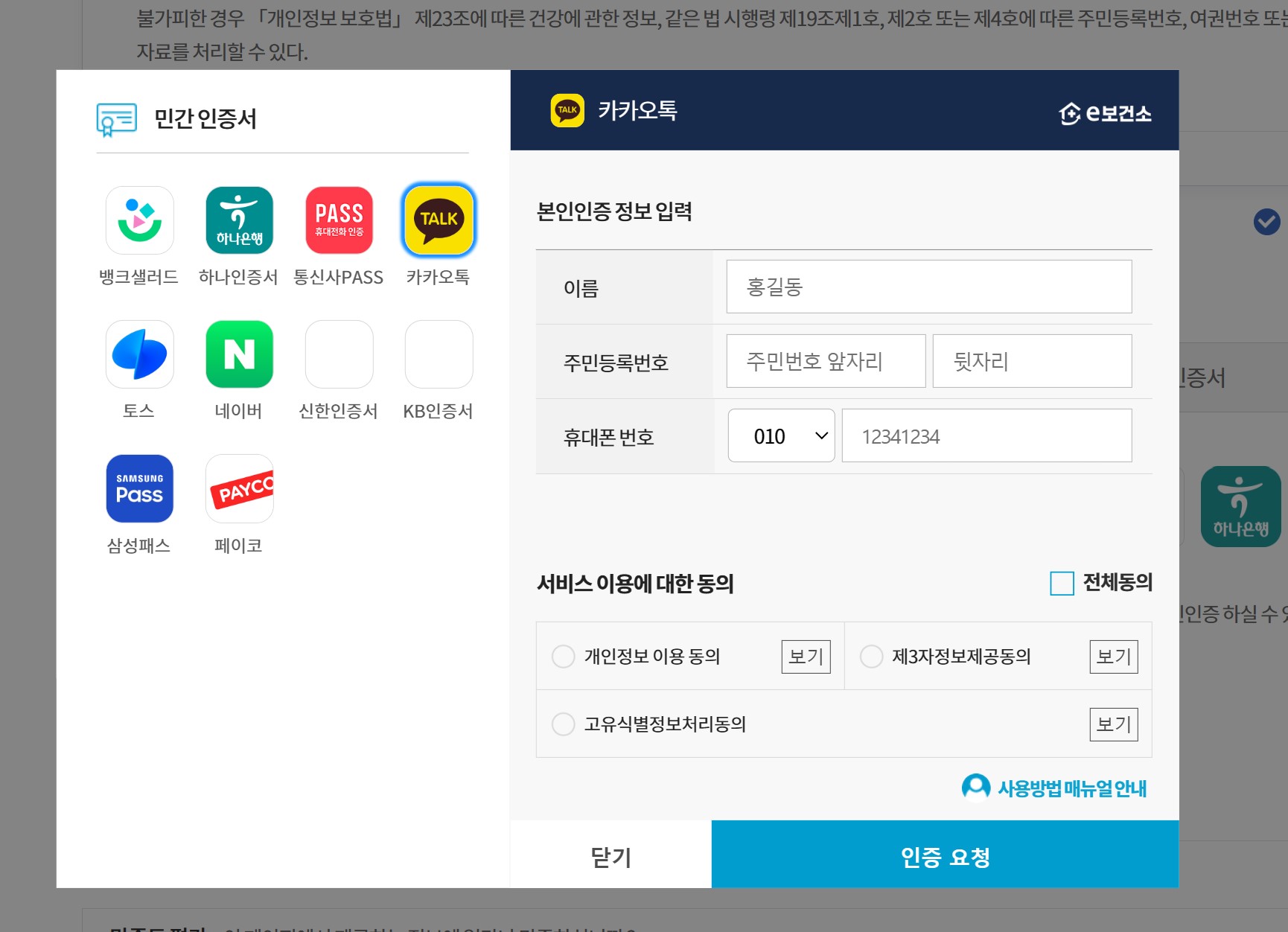The width and height of the screenshot is (1288, 932).
Task: Select the 토스 certificate icon
Action: (139, 354)
